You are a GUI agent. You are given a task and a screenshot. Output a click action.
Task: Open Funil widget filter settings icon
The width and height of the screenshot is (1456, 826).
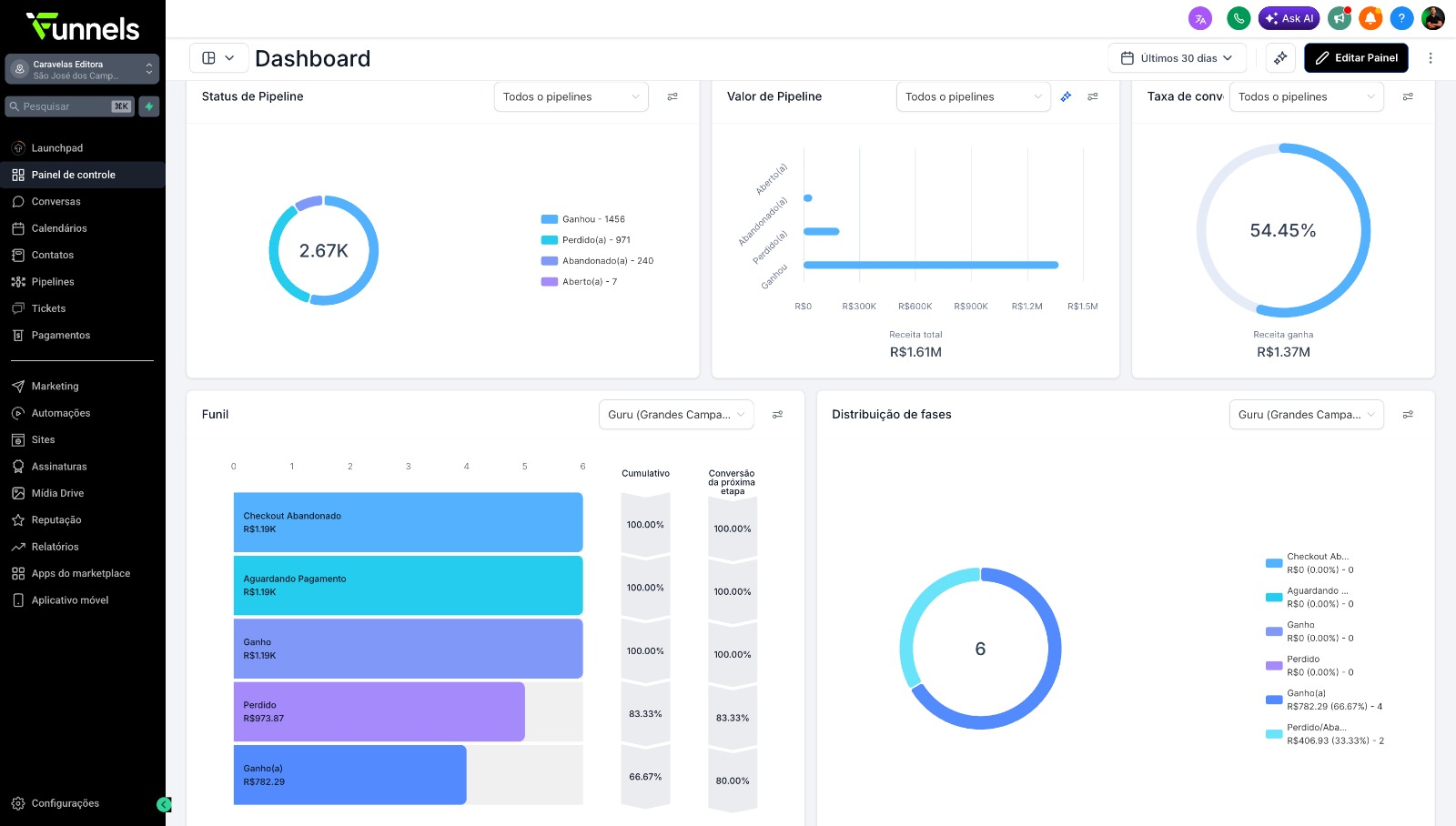pyautogui.click(x=778, y=415)
